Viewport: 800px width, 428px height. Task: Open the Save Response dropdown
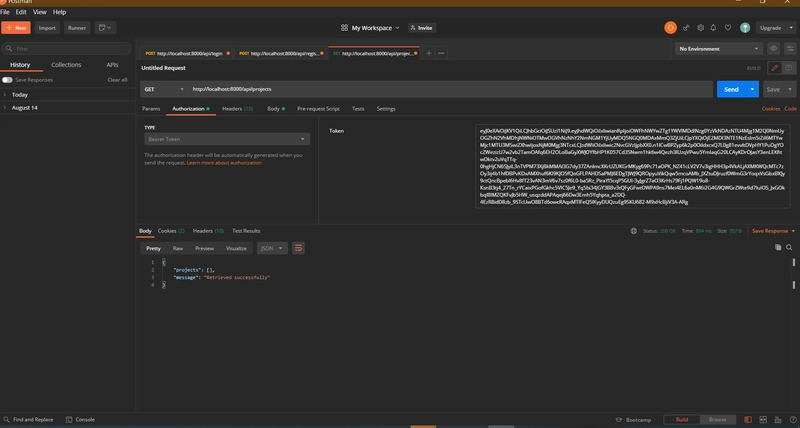coord(773,231)
